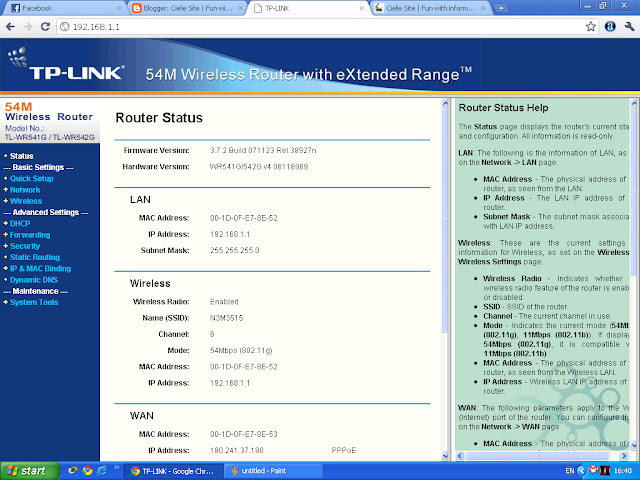Expand the DHCP menu
The width and height of the screenshot is (640, 480).
20,223
